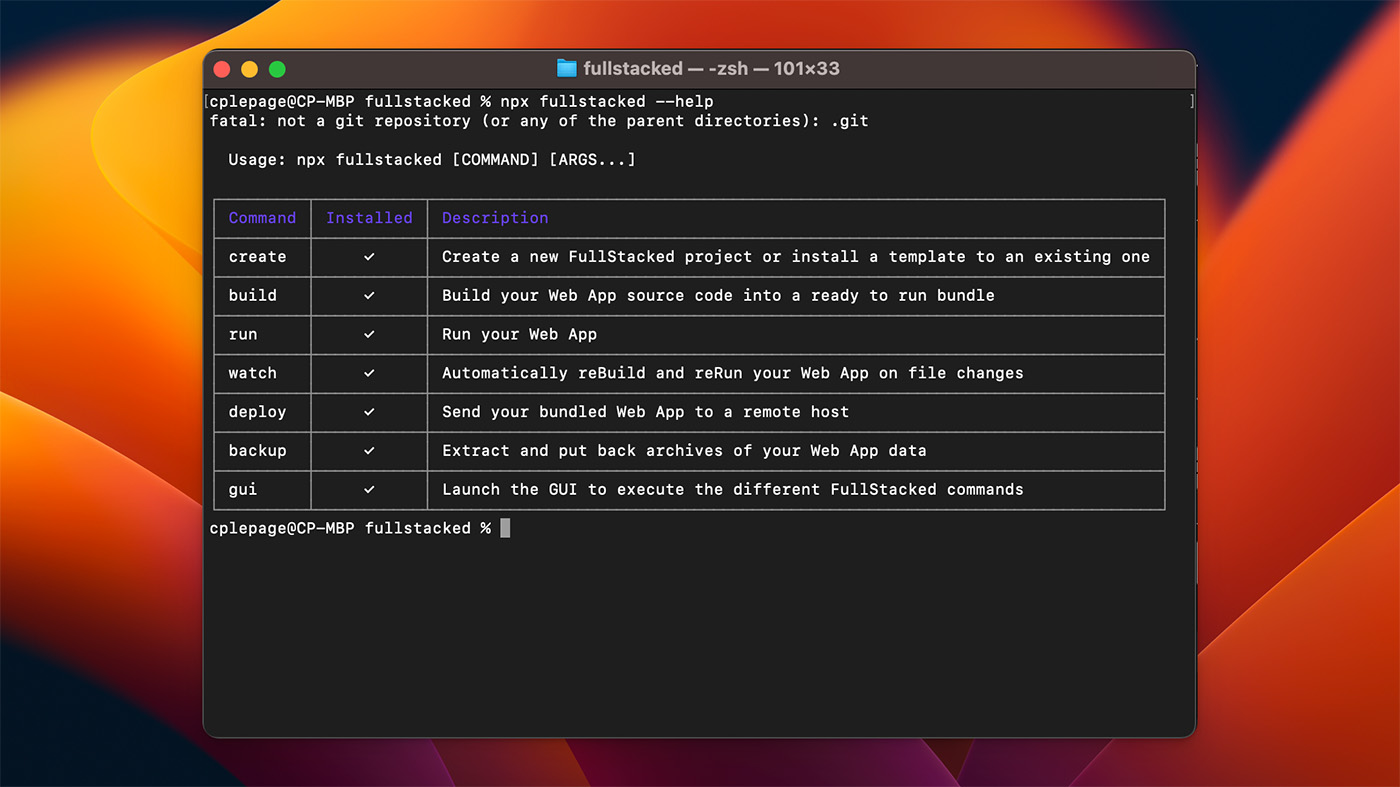Click the 'Send your bundled Web App' description
1400x787 pixels.
[x=645, y=412]
